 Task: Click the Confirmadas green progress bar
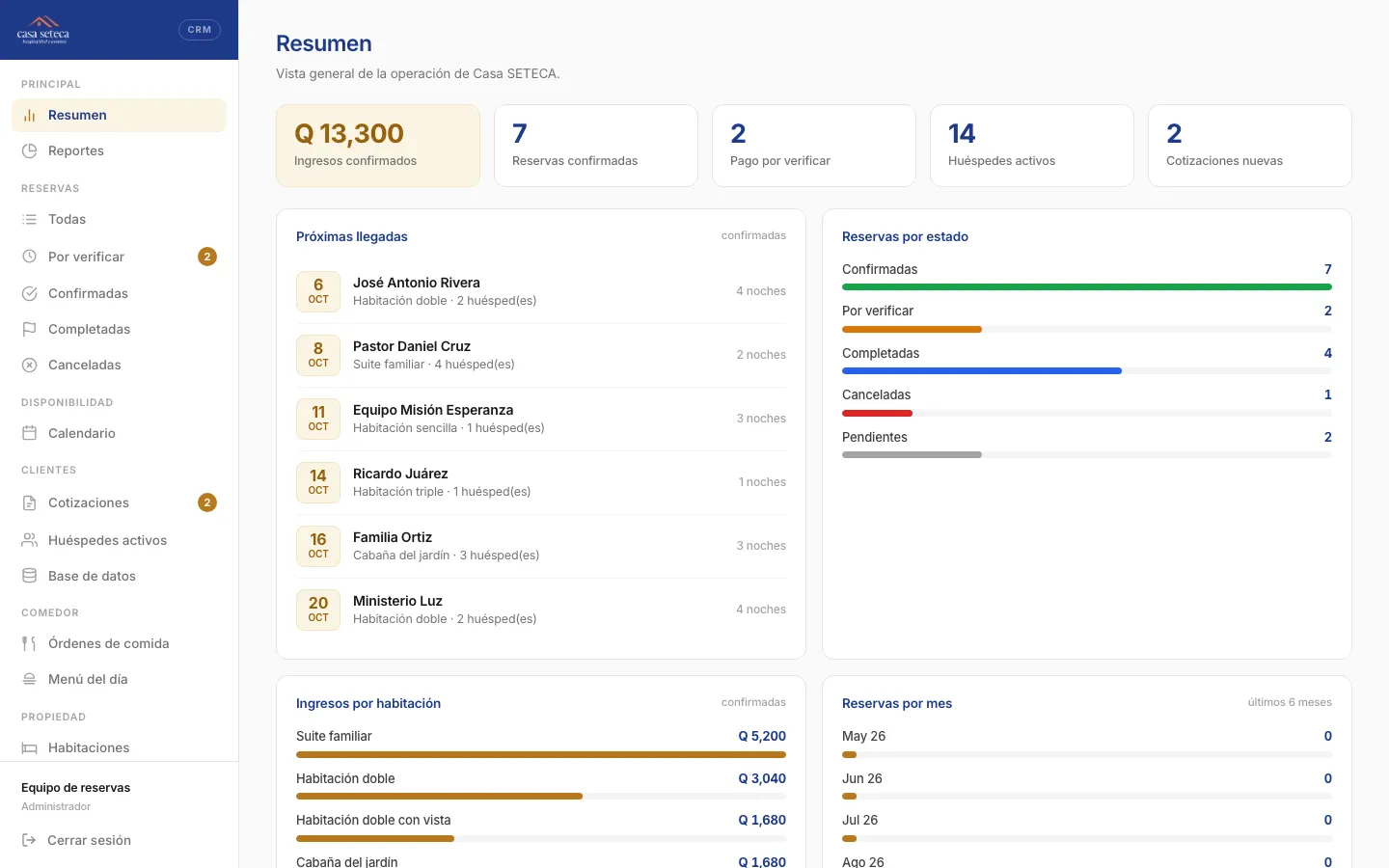pyautogui.click(x=1087, y=287)
